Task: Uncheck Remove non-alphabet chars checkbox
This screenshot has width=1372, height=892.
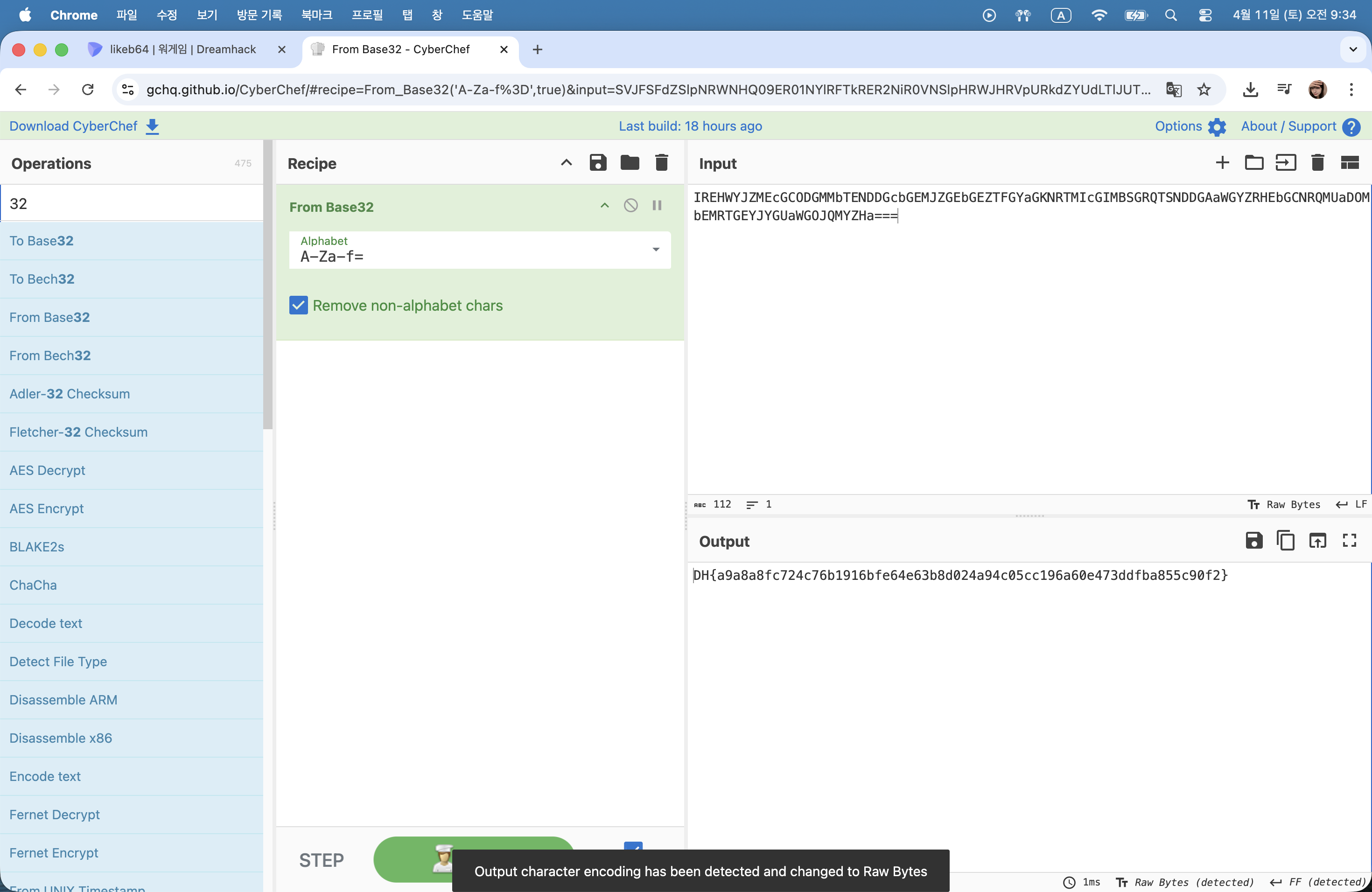Action: [298, 306]
